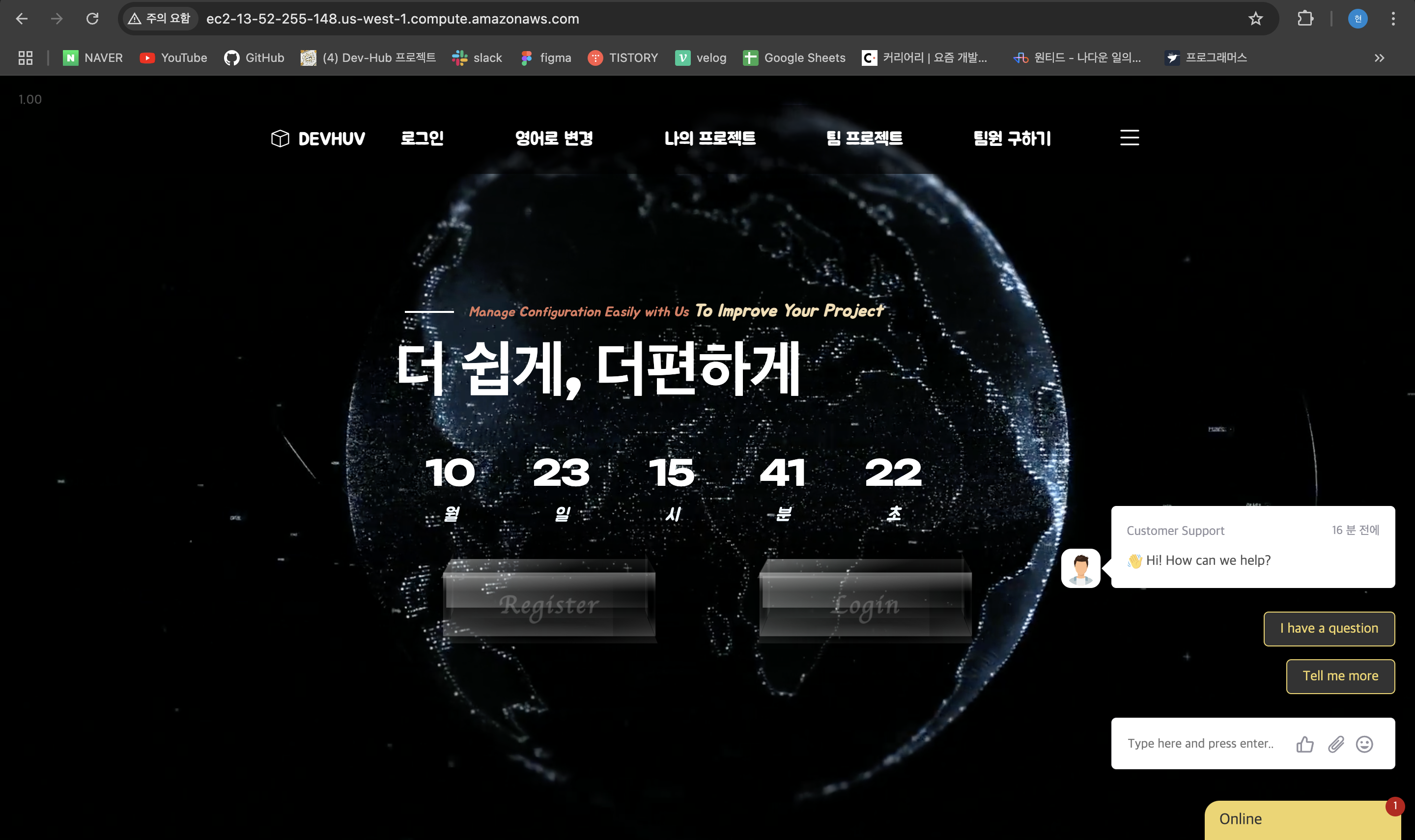Screen dimensions: 1415x840
Task: Click the "Tell me more" chat button
Action: 1340,676
